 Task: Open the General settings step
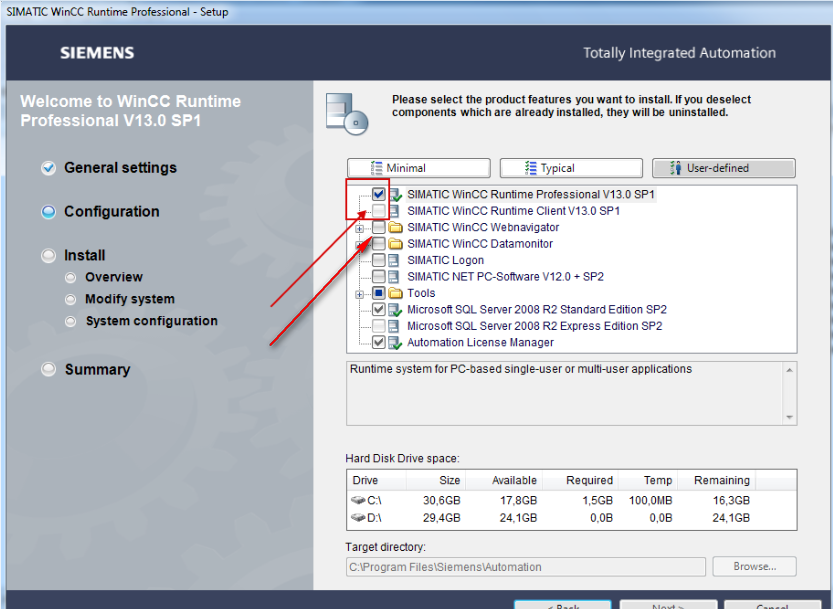tap(121, 168)
